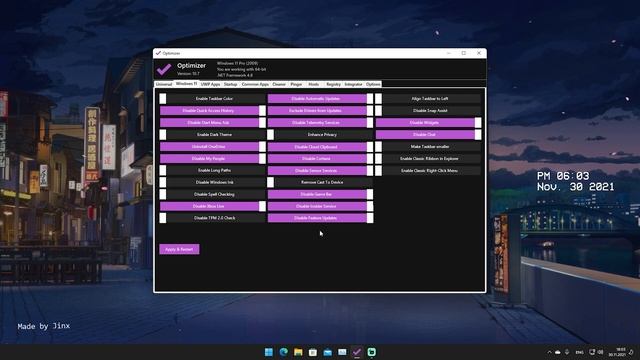This screenshot has height=360, width=640.
Task: Turn off Uninstall OneDrive switch
Action: click(x=212, y=147)
